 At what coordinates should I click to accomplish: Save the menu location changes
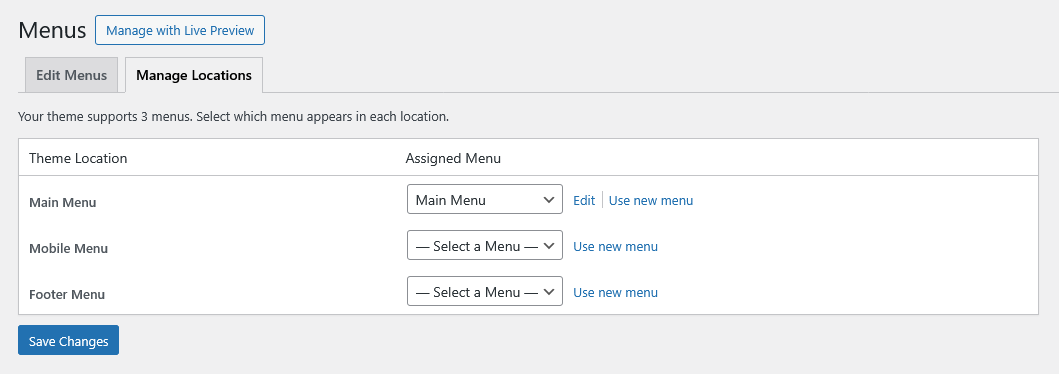(68, 340)
